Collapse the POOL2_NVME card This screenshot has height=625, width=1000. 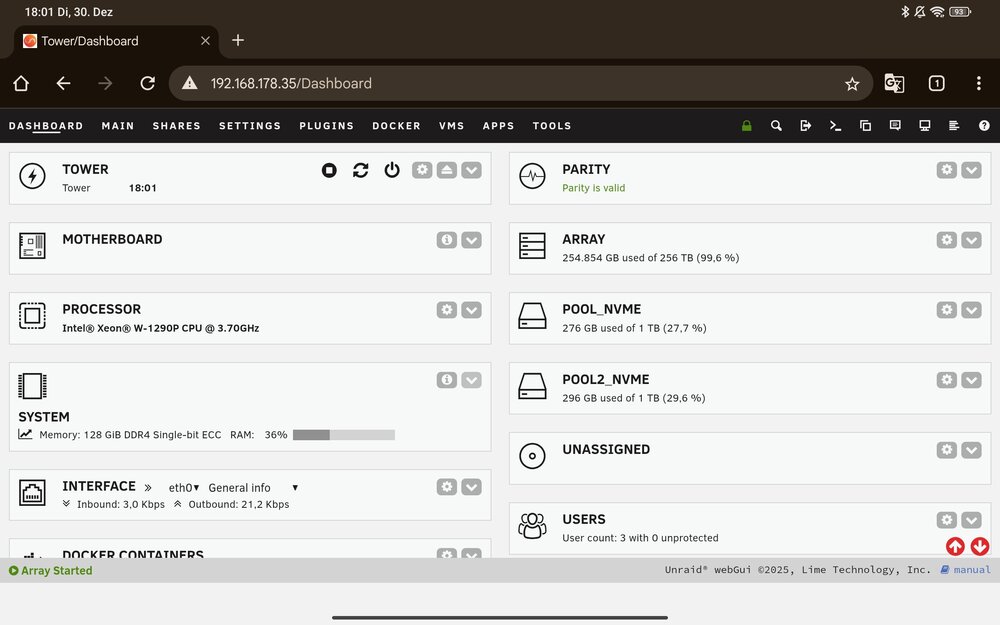[971, 380]
